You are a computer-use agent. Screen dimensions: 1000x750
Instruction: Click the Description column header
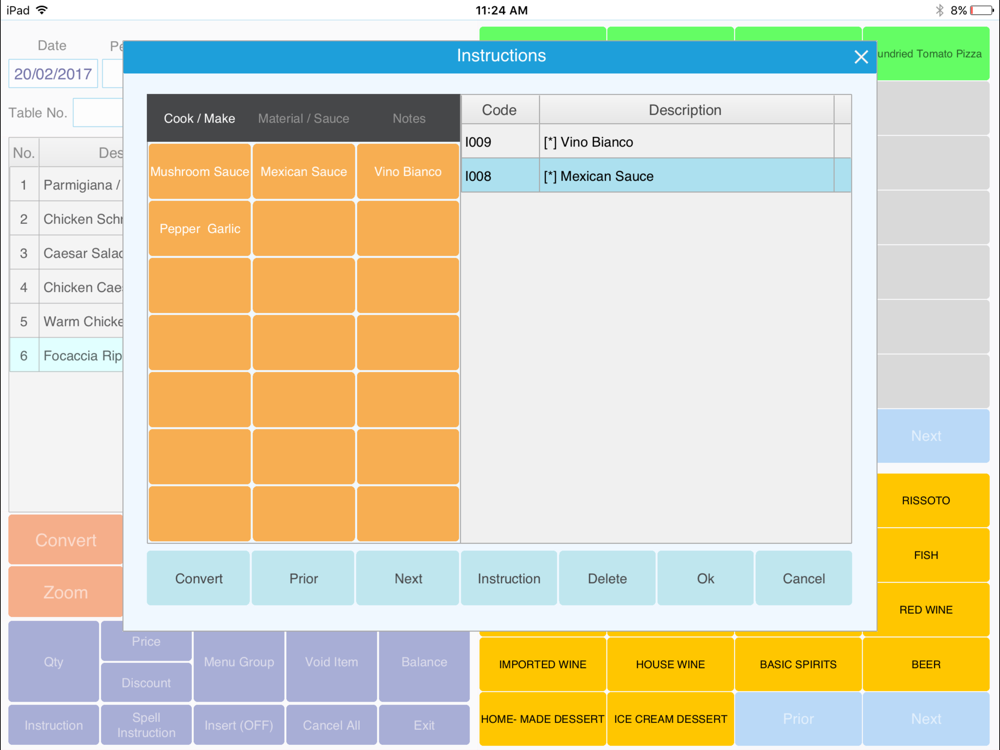(x=686, y=110)
